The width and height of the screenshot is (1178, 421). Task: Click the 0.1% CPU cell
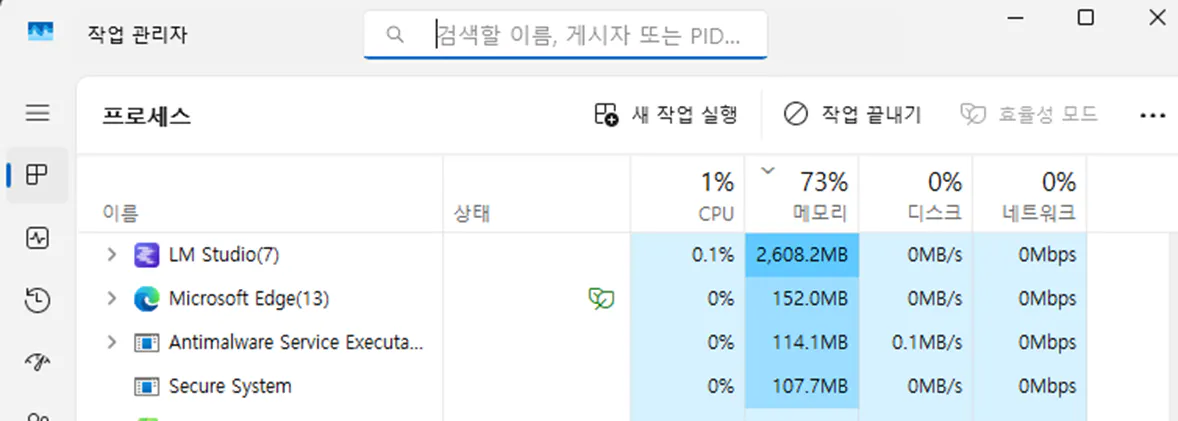(687, 255)
